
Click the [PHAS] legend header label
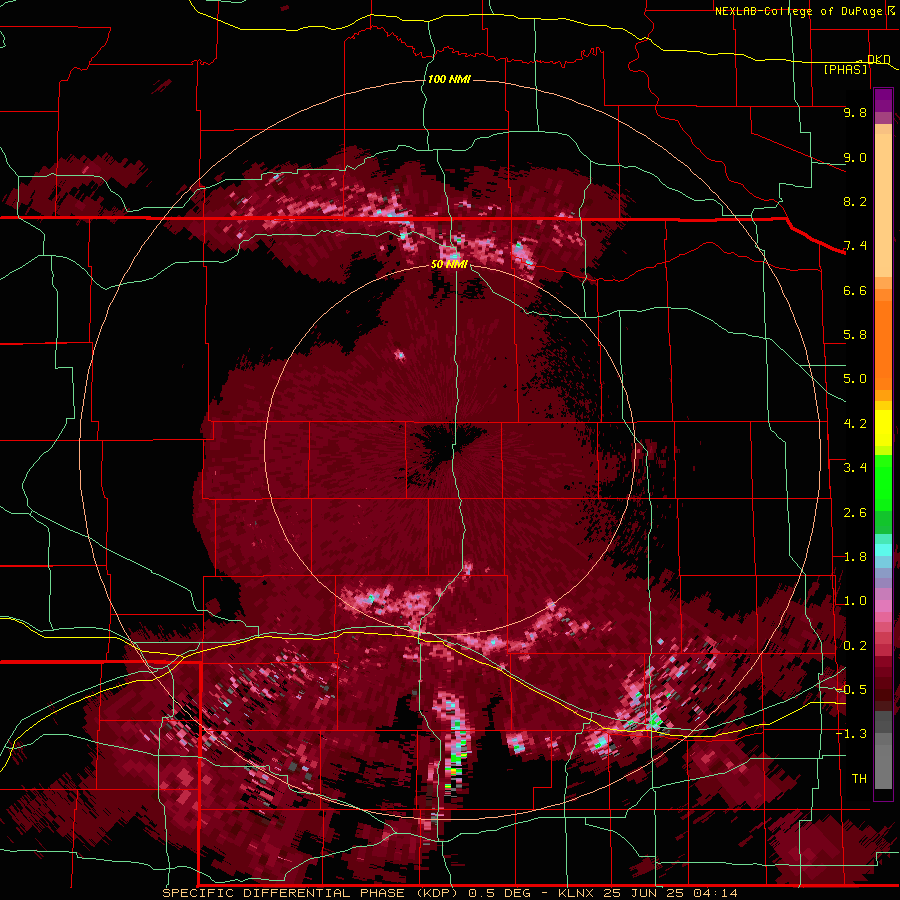845,70
